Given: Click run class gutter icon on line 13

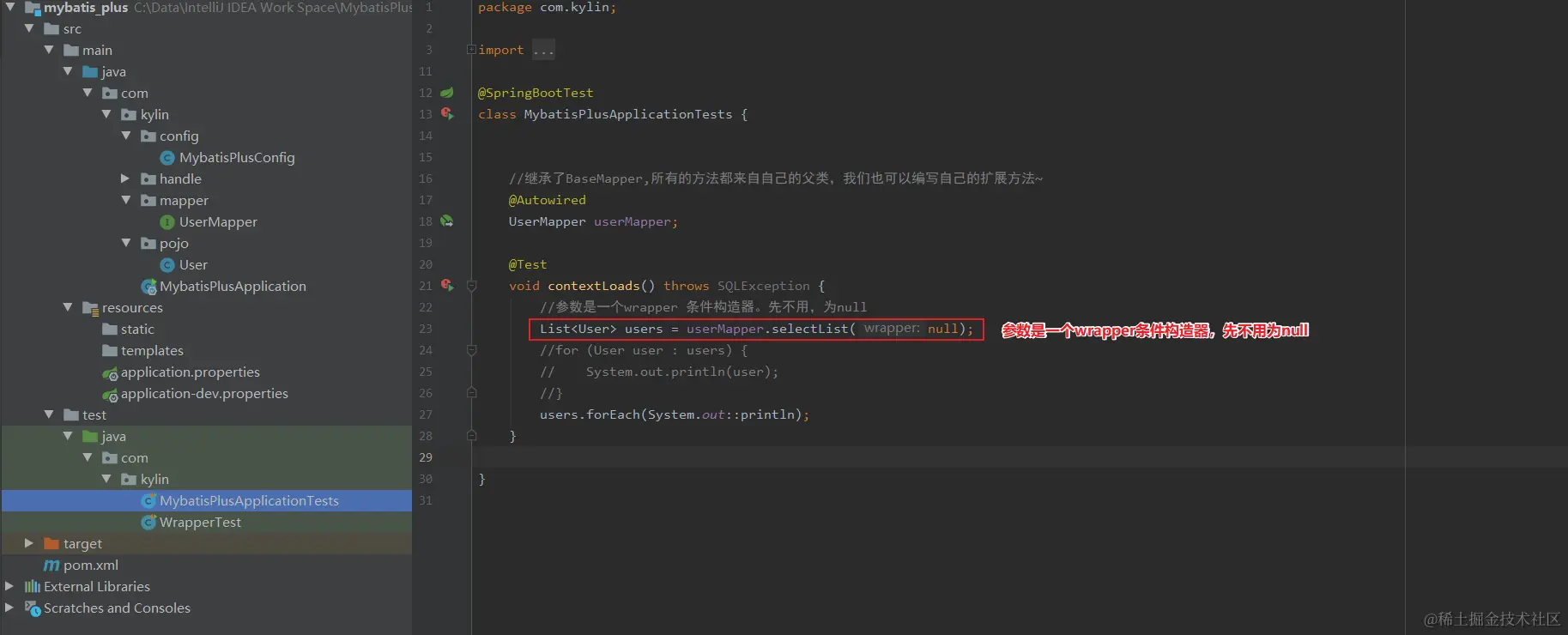Looking at the screenshot, I should (x=447, y=113).
